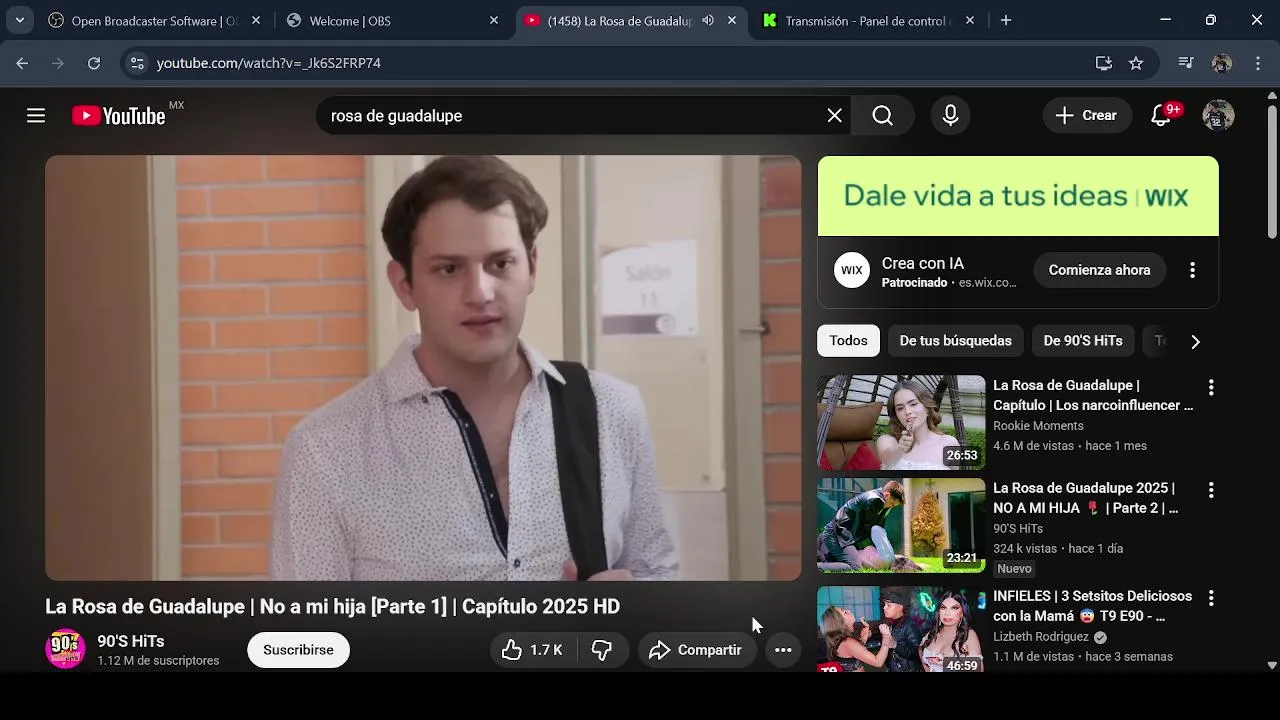
Task: Go back in the browser
Action: coord(22,63)
